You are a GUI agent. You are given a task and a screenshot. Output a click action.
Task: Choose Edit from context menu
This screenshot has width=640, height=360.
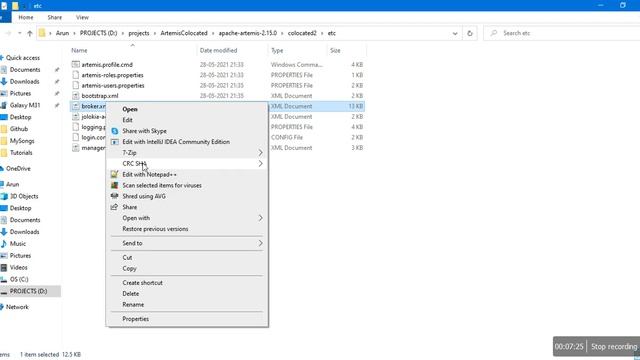[x=127, y=120]
